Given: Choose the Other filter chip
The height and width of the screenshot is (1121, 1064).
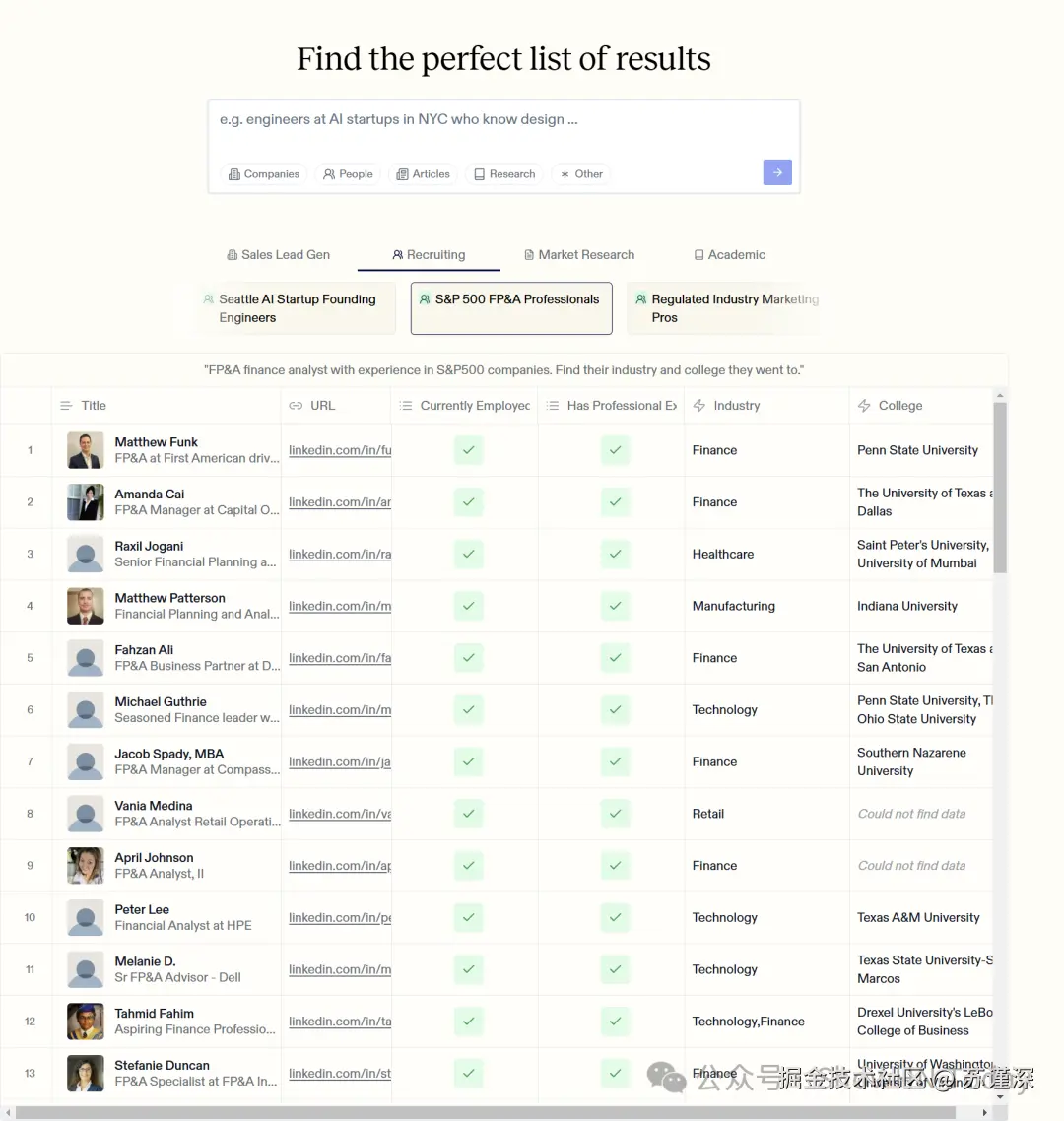Looking at the screenshot, I should point(581,174).
